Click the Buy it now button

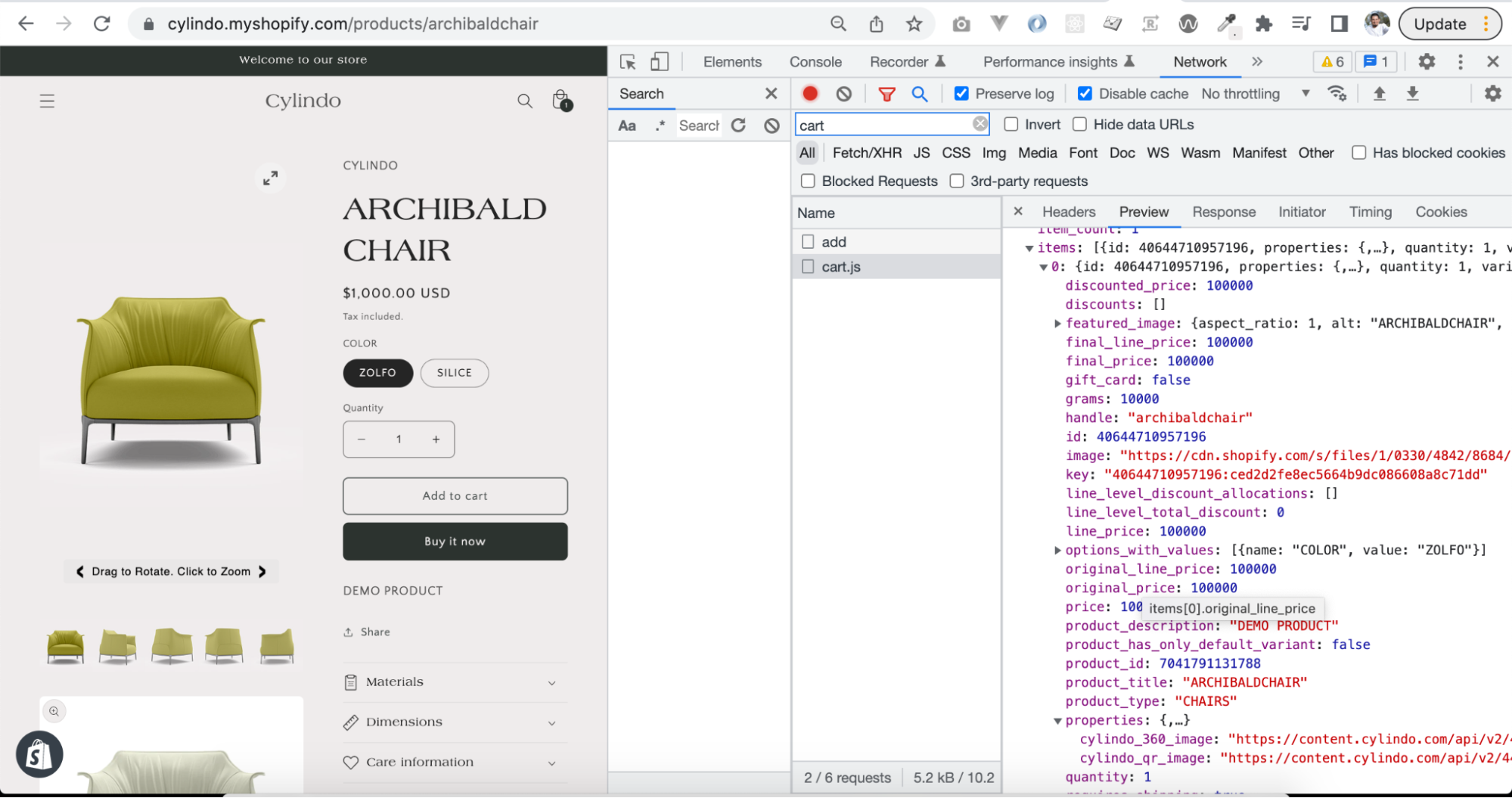pos(455,542)
